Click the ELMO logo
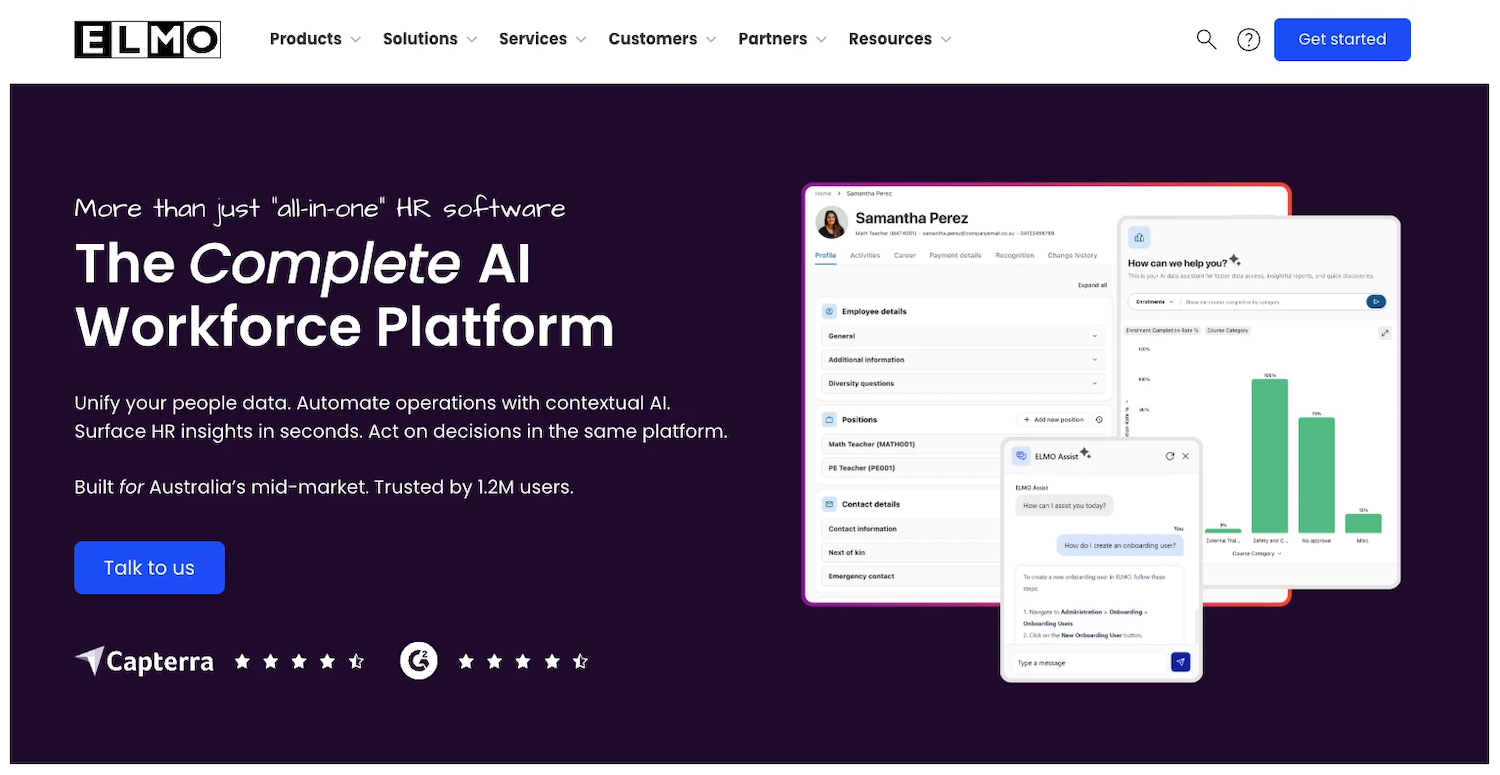This screenshot has height=775, width=1500. (x=147, y=39)
